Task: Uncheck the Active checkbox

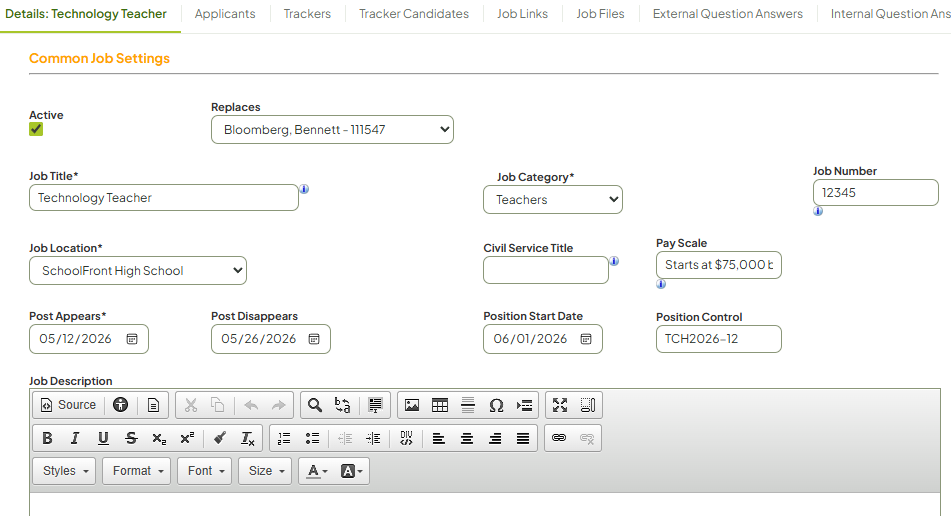Action: [x=36, y=129]
